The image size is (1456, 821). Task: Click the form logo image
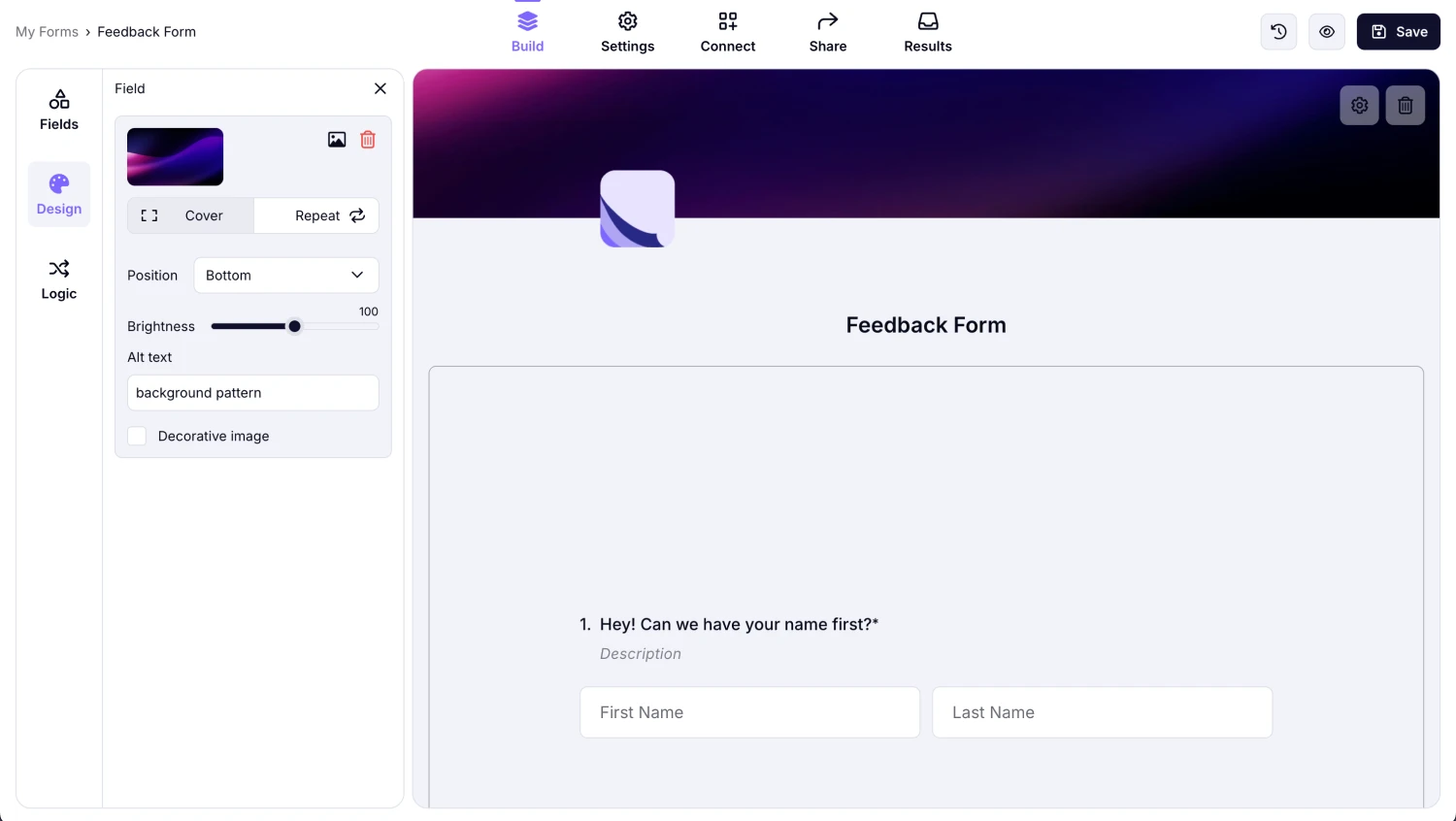[637, 209]
